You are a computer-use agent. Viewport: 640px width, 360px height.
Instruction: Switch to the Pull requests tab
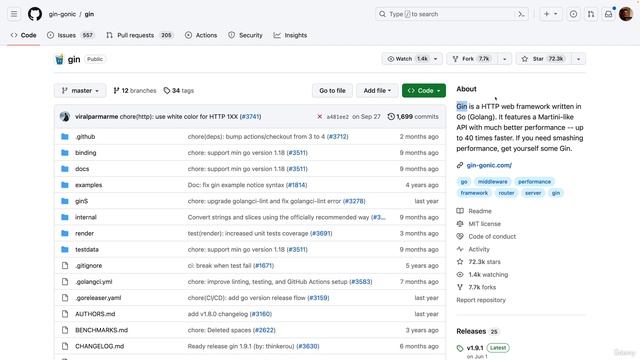(x=139, y=35)
